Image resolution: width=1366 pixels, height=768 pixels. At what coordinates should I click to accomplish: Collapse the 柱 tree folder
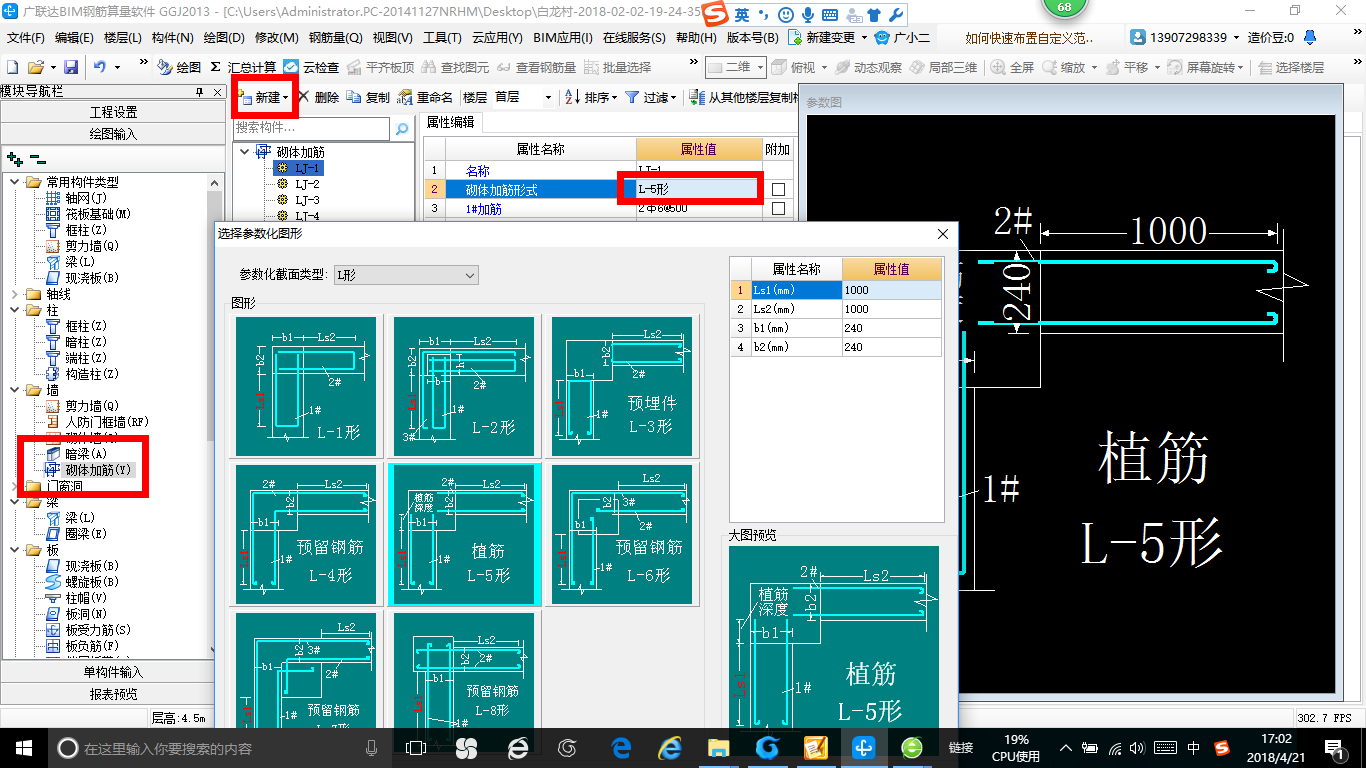click(14, 310)
